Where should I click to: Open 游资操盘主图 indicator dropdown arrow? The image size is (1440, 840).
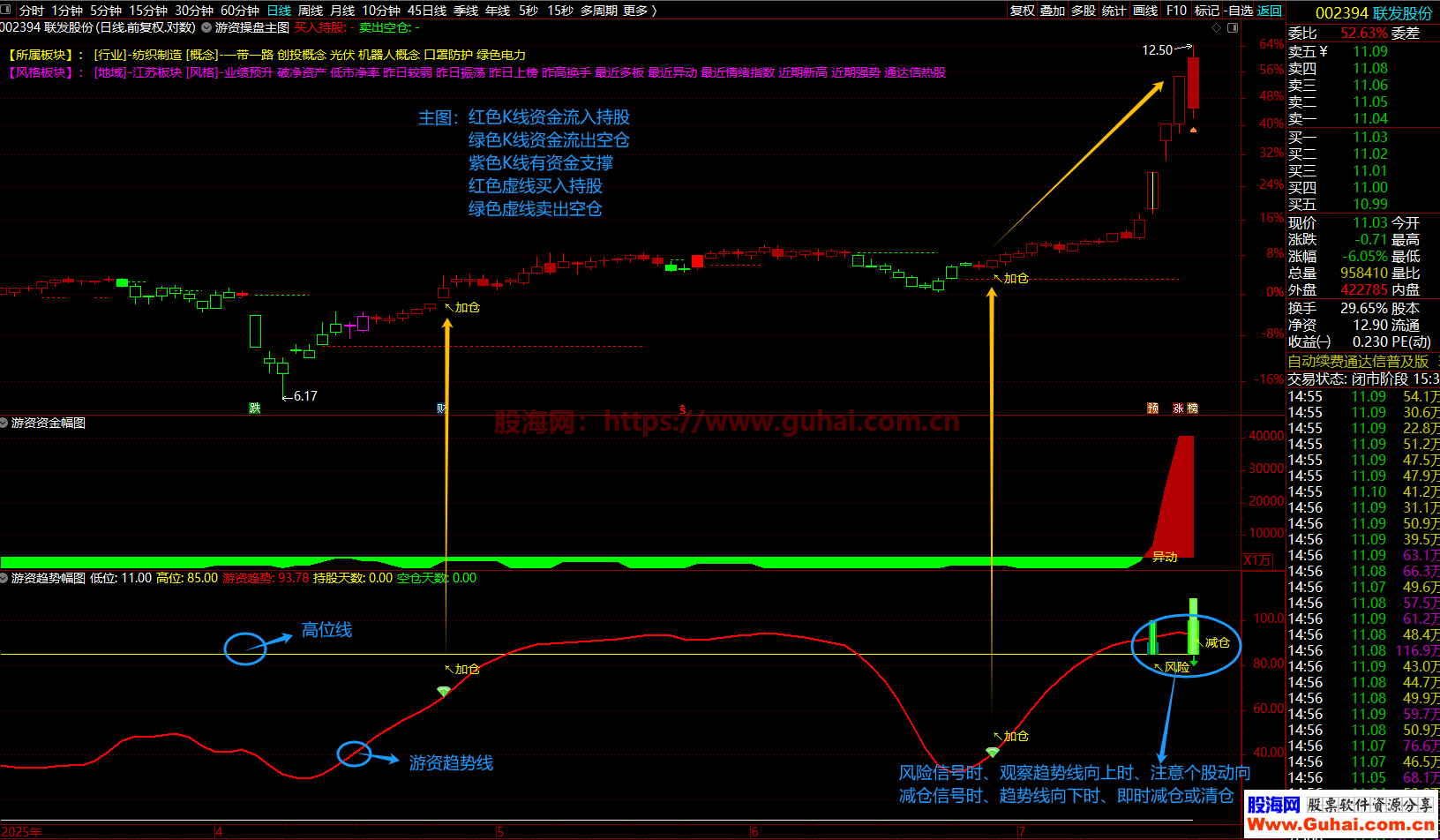[207, 27]
